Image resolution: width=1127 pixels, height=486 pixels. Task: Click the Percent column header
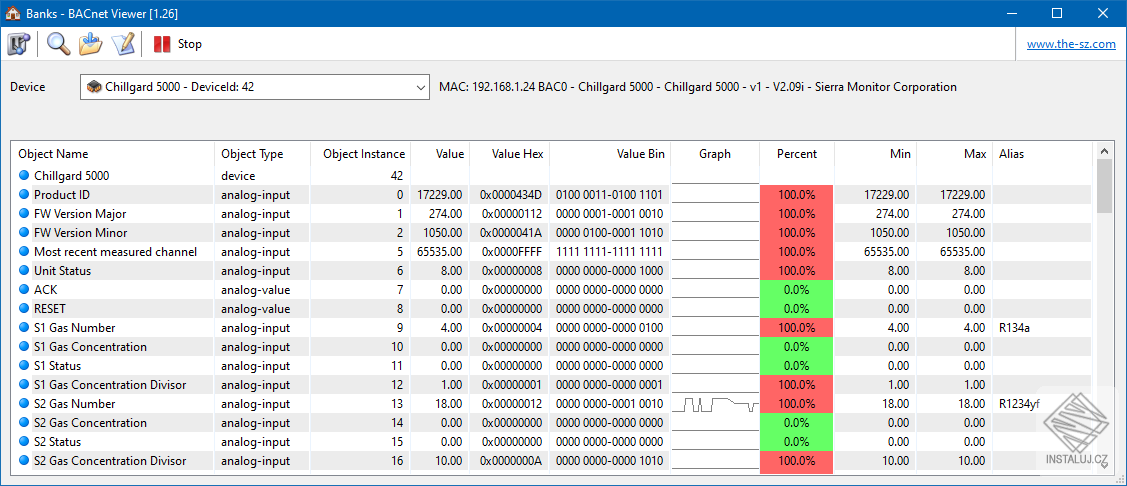pyautogui.click(x=796, y=154)
